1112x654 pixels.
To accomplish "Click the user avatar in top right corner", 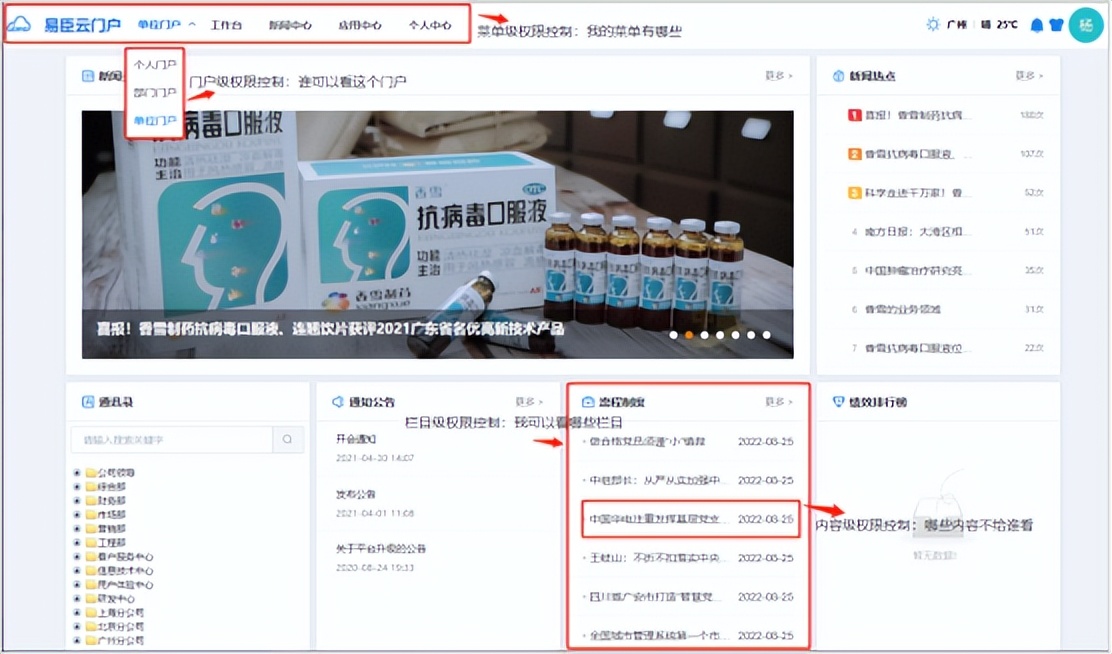I will [1084, 24].
